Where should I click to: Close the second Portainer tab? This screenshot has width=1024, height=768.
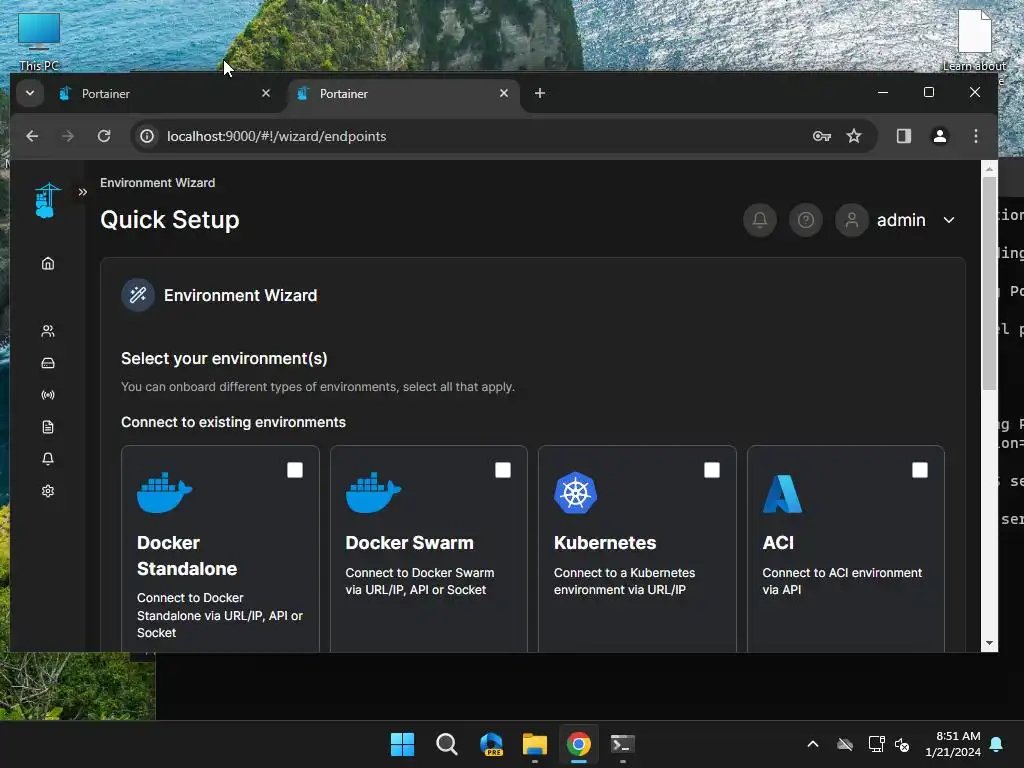point(504,93)
